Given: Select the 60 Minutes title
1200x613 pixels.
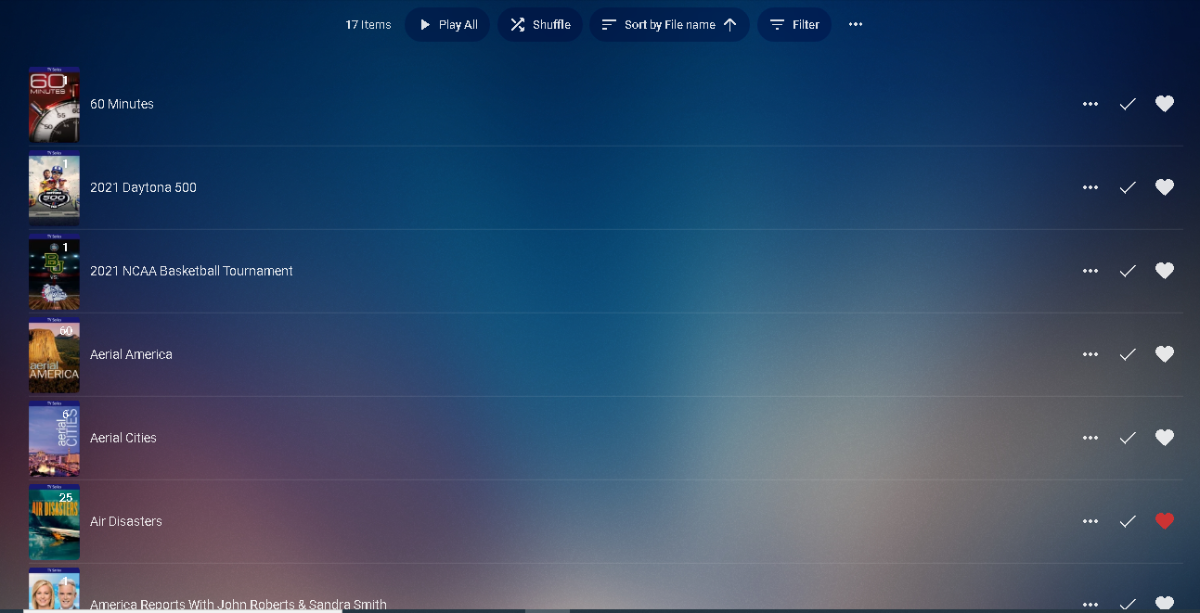Looking at the screenshot, I should coord(122,104).
